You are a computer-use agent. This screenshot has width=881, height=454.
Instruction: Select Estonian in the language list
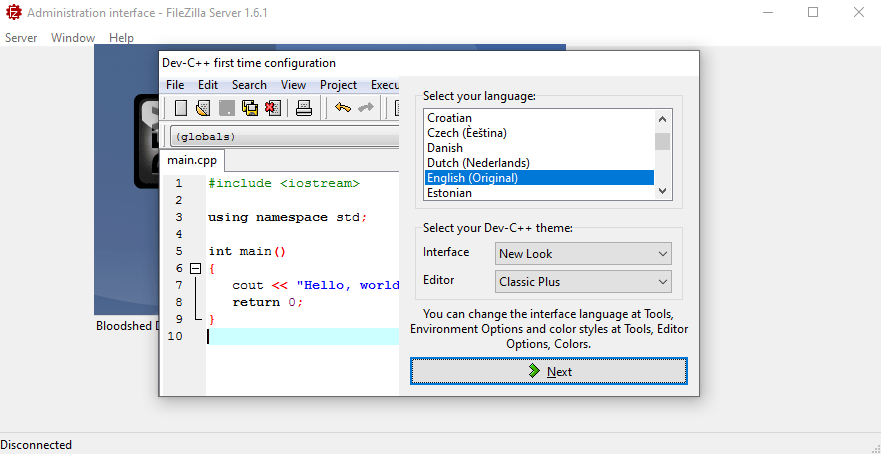(x=539, y=193)
